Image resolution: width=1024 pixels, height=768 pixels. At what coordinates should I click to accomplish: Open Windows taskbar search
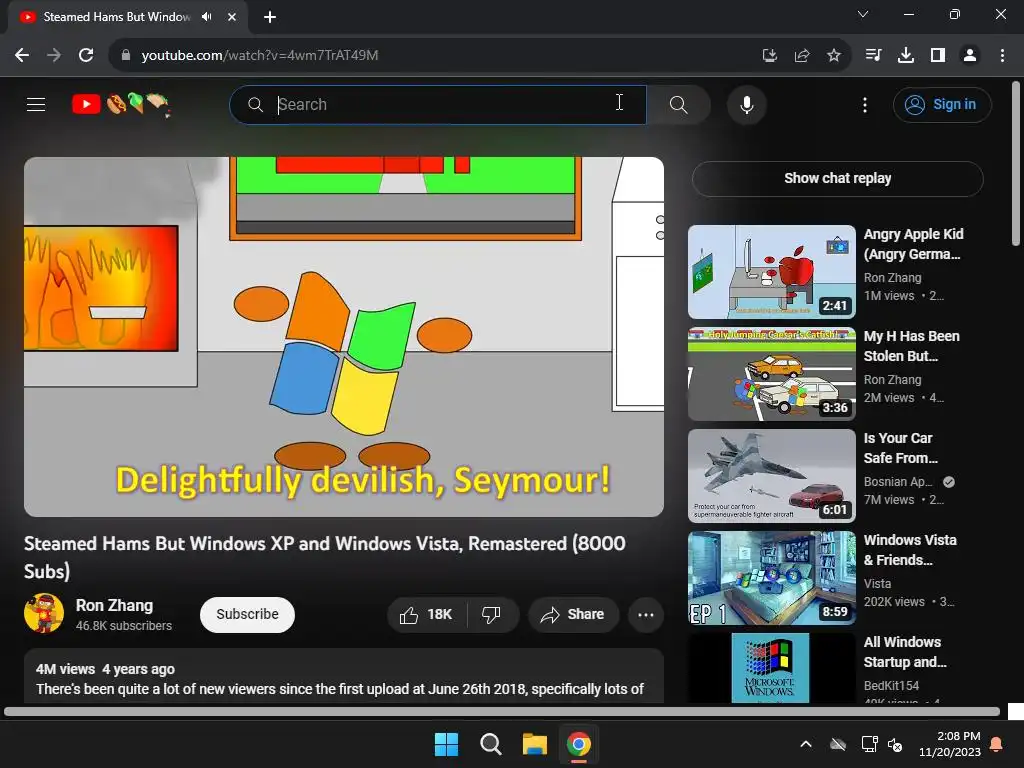490,744
